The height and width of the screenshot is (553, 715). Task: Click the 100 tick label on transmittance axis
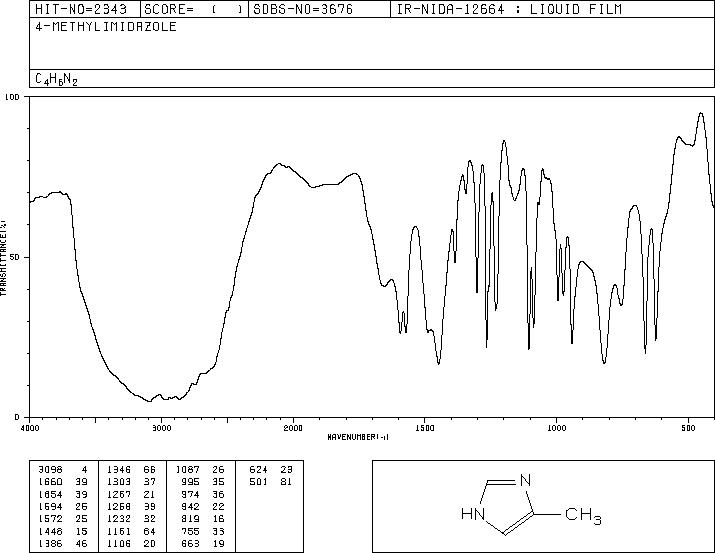coord(12,97)
